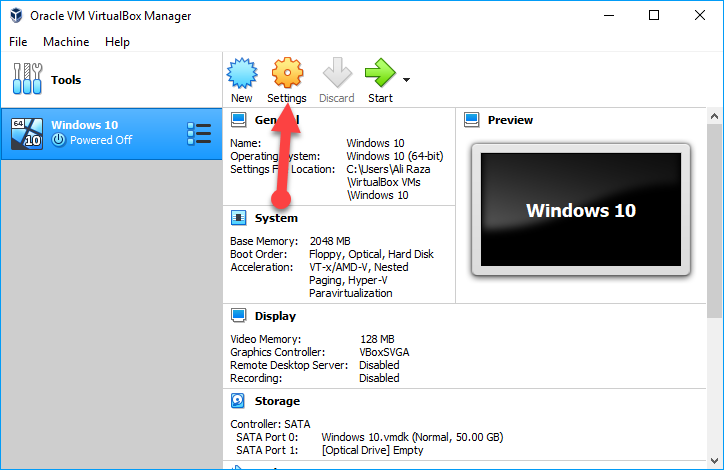Open the Help menu

[x=117, y=42]
